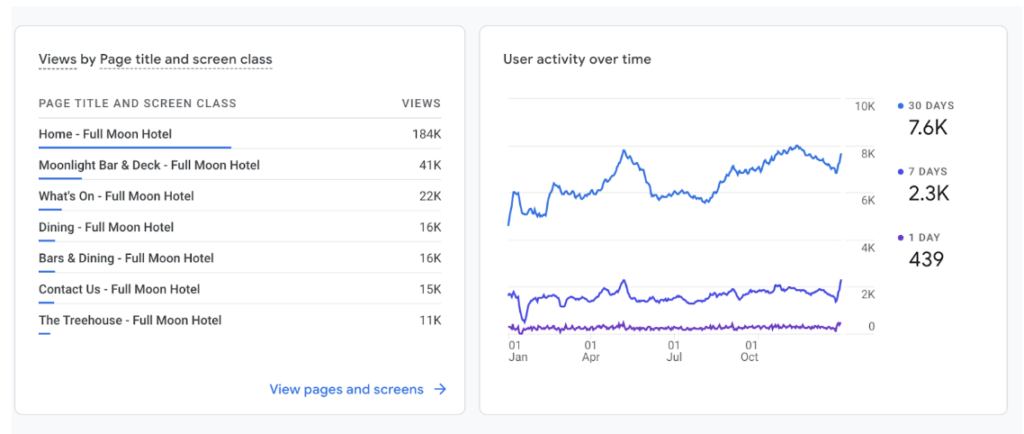The width and height of the screenshot is (1024, 434).
Task: Click the blue progress bar under Home row
Action: pos(134,147)
